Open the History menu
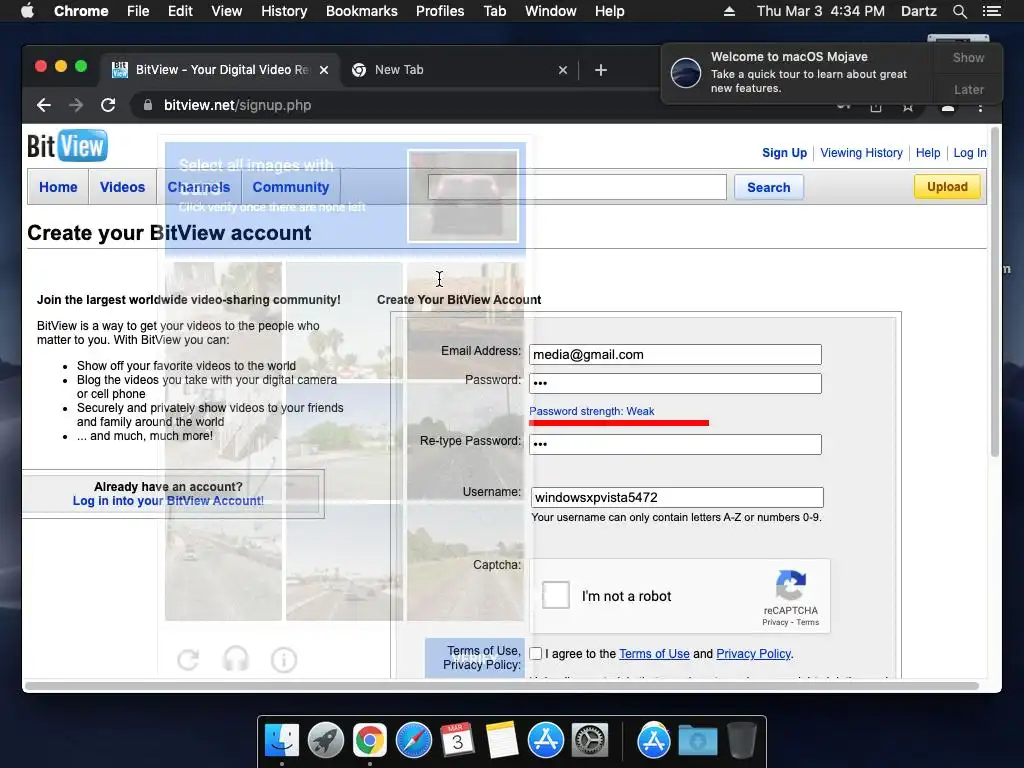1024x768 pixels. pos(284,11)
